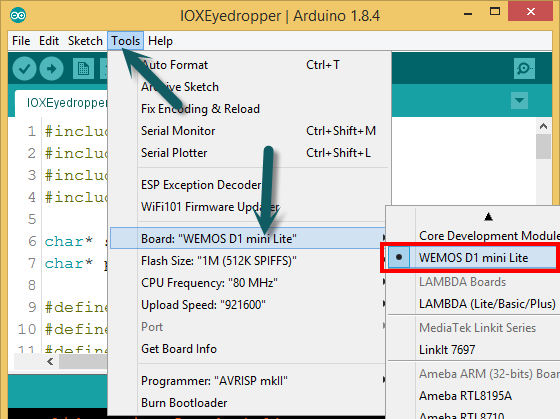Click the #include on line 1
Image resolution: width=560 pixels, height=419 pixels.
(x=76, y=131)
